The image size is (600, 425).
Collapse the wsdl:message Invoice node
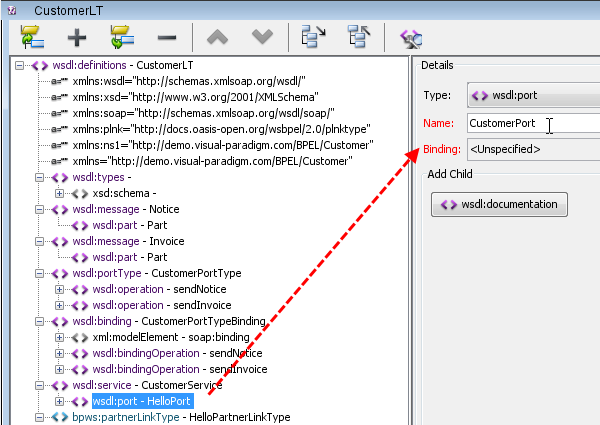tap(39, 241)
